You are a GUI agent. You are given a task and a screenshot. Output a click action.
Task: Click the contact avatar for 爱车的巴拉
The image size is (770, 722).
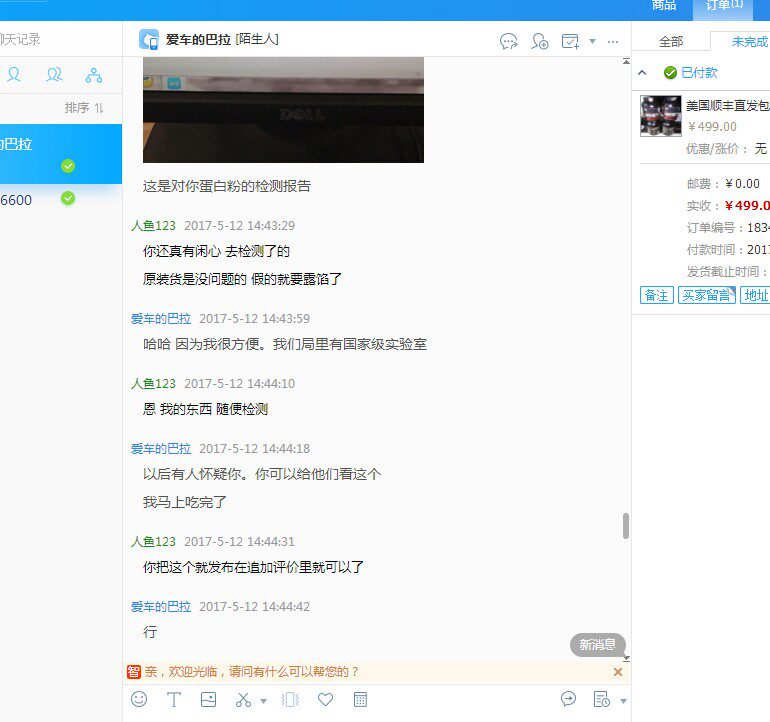pos(148,39)
